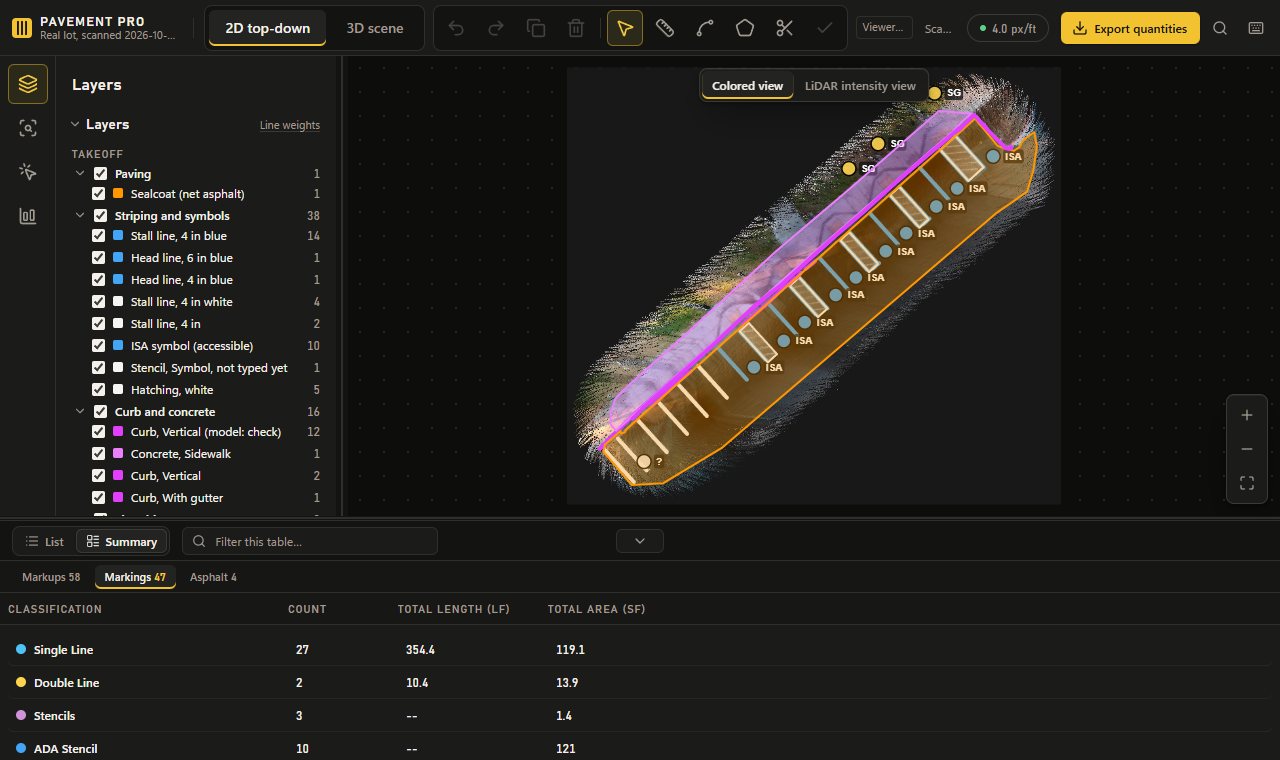
Task: Select the polygon area tool
Action: point(745,28)
